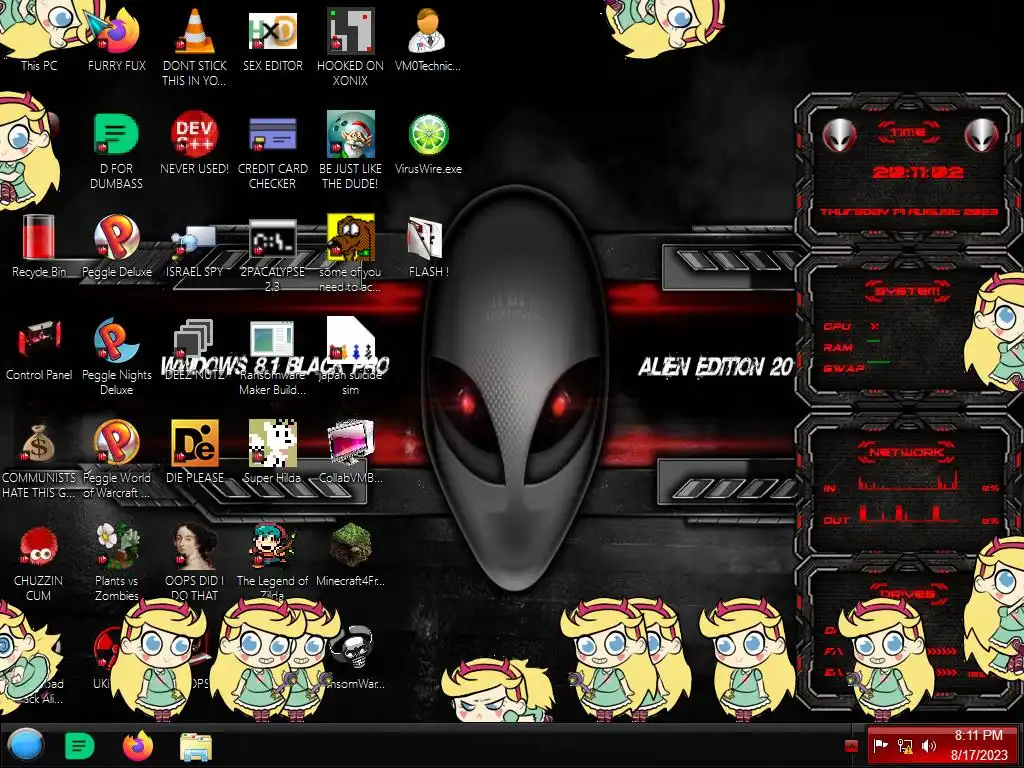The height and width of the screenshot is (768, 1024).
Task: Click the NETWORK widget OUT graph
Action: (909, 513)
